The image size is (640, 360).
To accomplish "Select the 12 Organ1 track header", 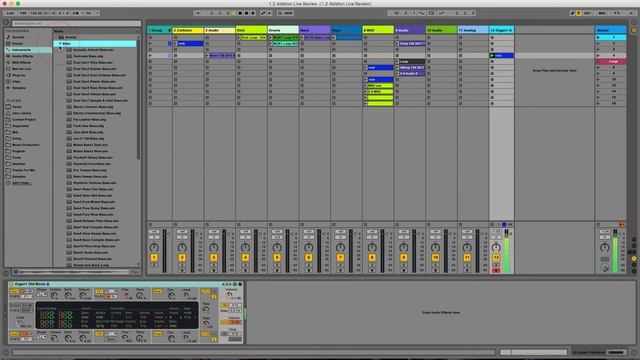I will pos(501,30).
